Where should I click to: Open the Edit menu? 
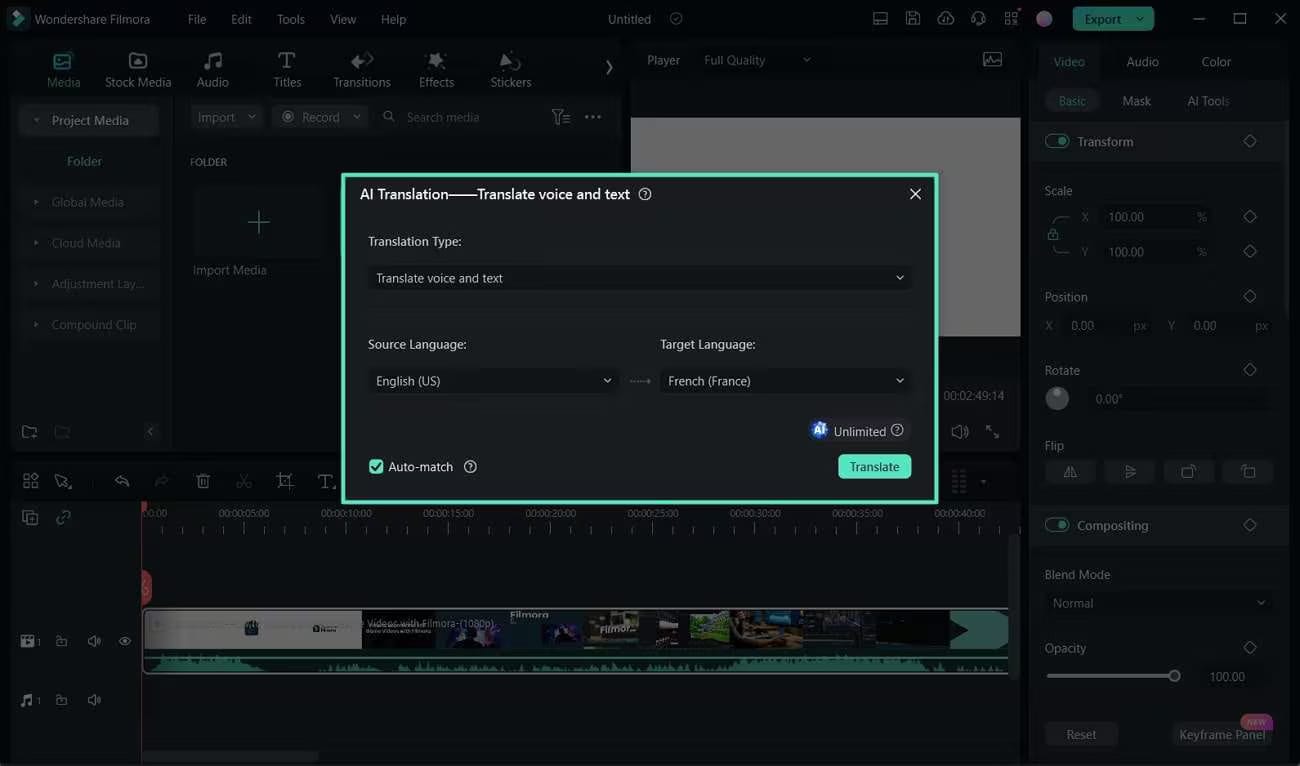tap(241, 19)
